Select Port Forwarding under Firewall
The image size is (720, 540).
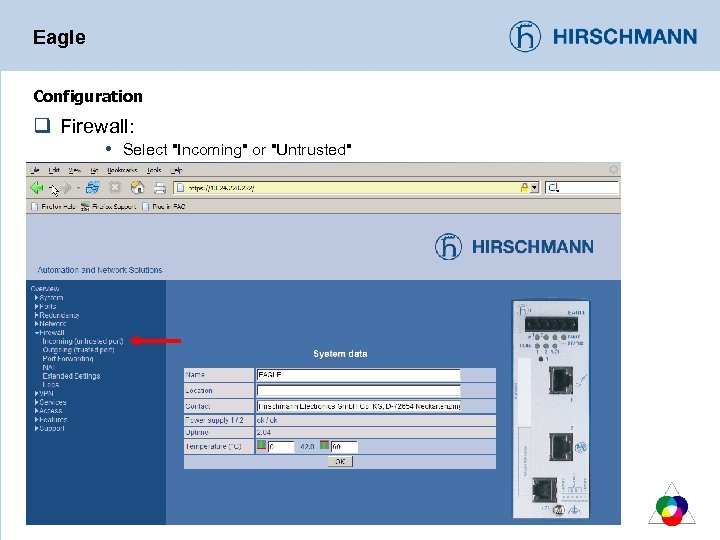pos(68,359)
